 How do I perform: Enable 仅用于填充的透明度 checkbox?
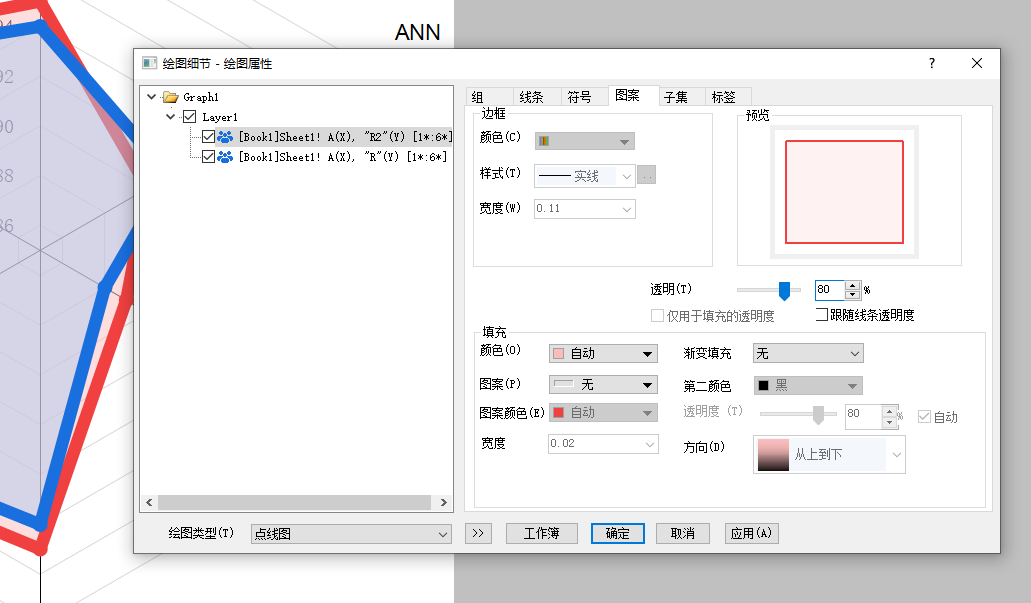(657, 316)
